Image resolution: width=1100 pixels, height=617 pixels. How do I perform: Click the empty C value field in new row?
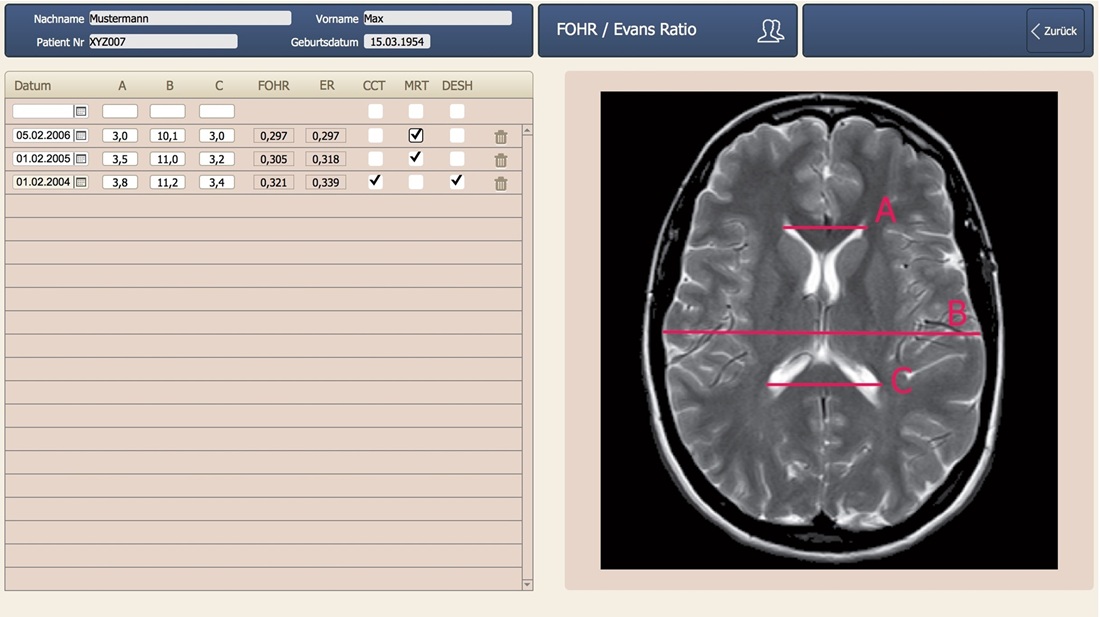[x=217, y=111]
